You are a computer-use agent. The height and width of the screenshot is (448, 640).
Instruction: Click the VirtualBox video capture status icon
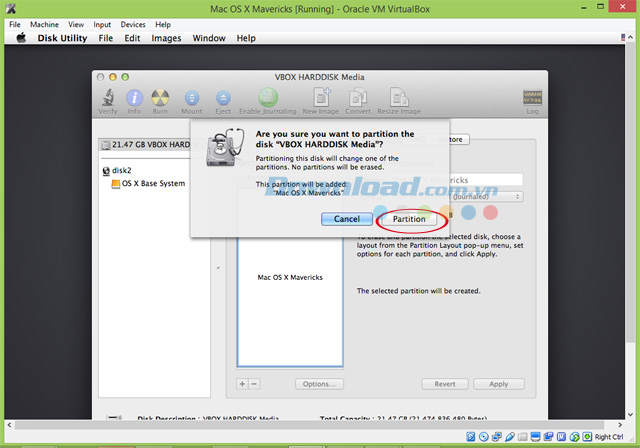click(x=548, y=437)
